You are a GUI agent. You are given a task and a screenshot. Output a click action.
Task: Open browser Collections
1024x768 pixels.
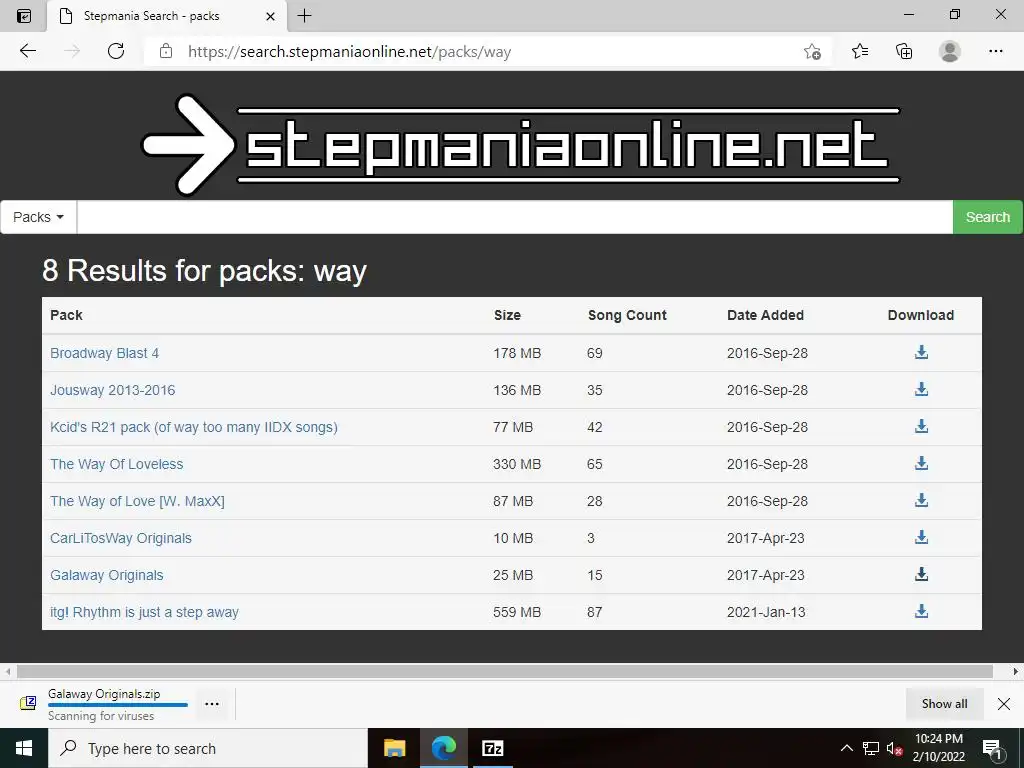click(904, 51)
